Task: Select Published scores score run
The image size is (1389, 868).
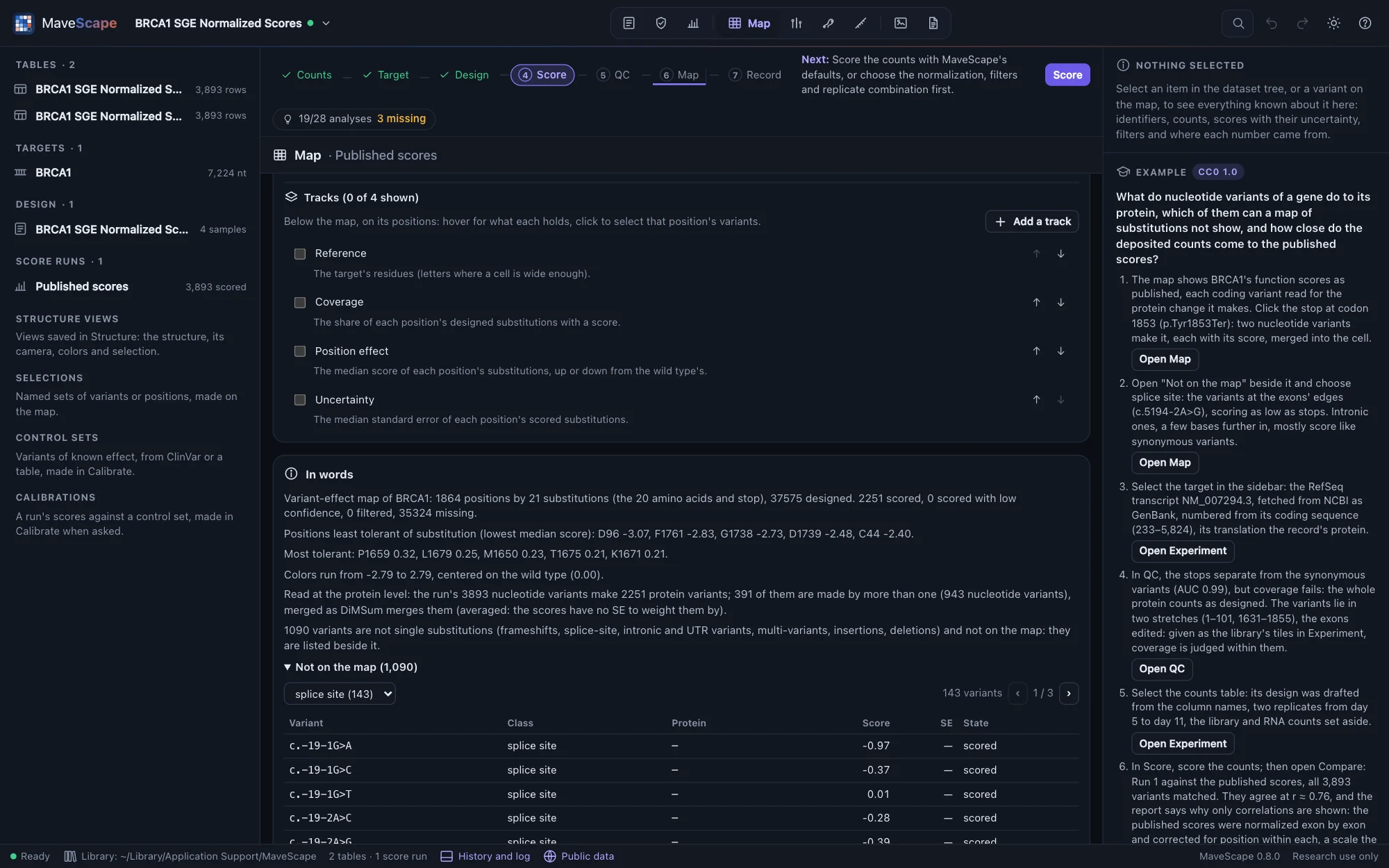Action: pos(131,287)
